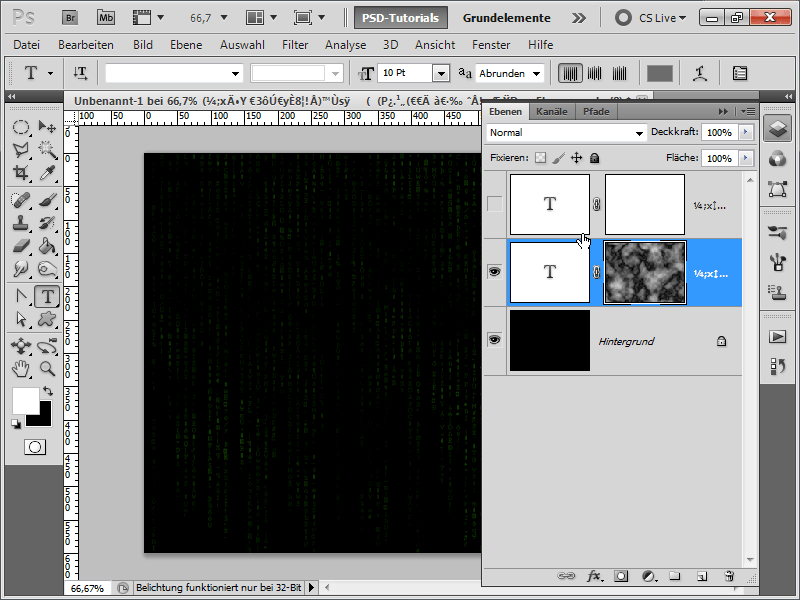Toggle text orientation button
800x600 pixels.
click(80, 73)
